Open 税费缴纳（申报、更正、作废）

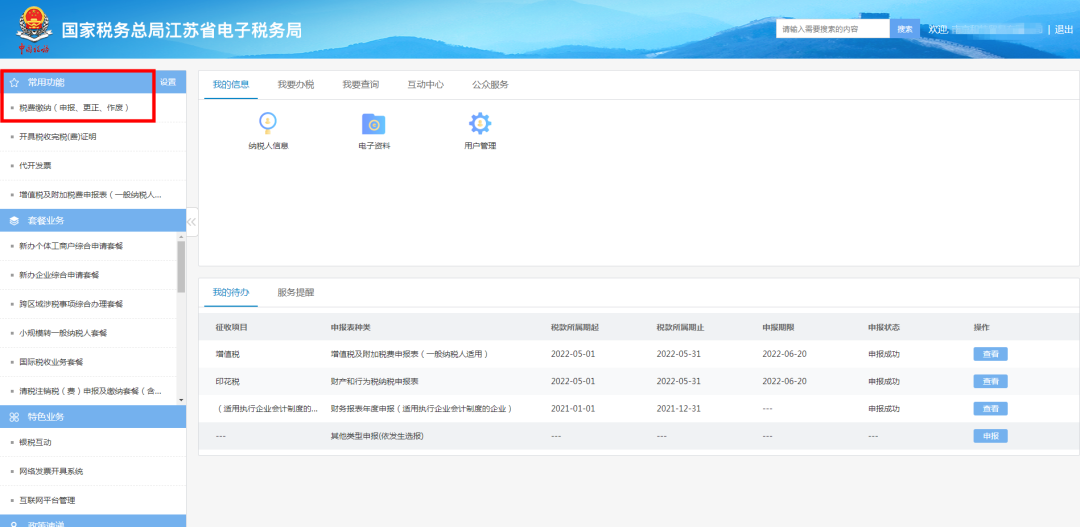click(x=74, y=107)
